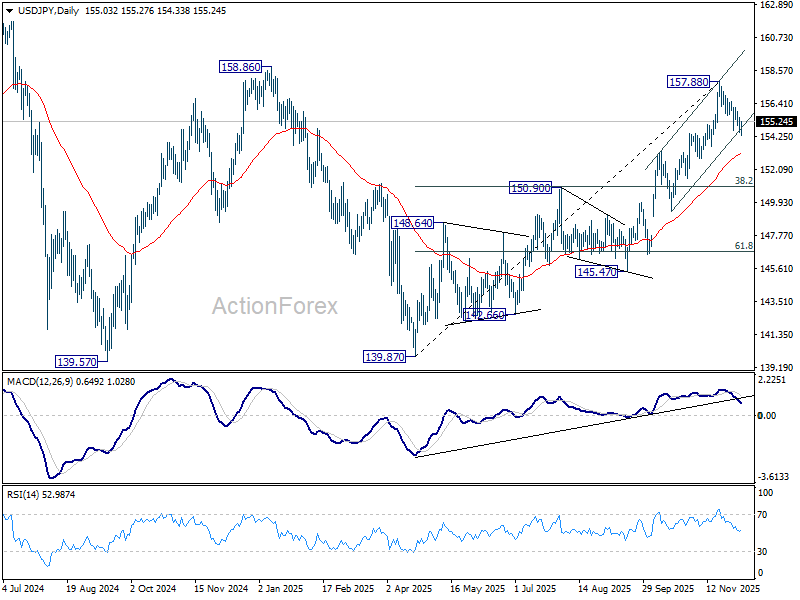Click the current price tag 155.245

776,121
